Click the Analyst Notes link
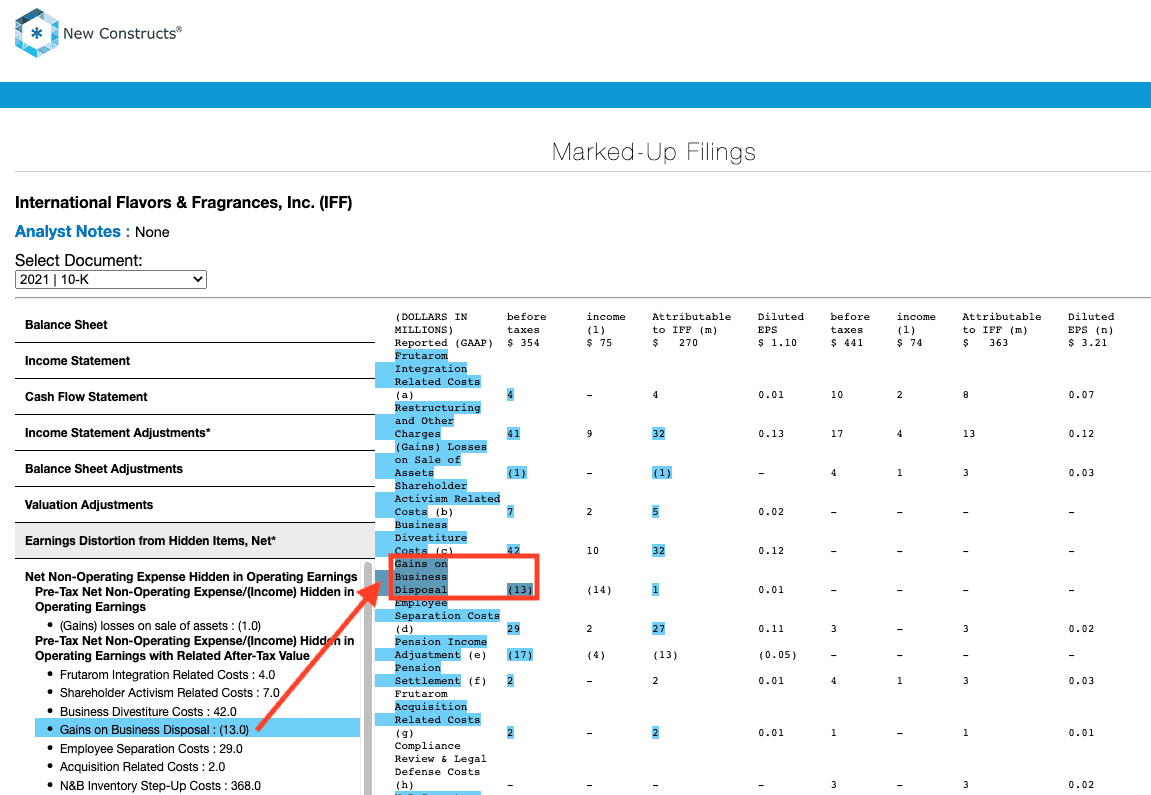The height and width of the screenshot is (795, 1151). tap(72, 231)
